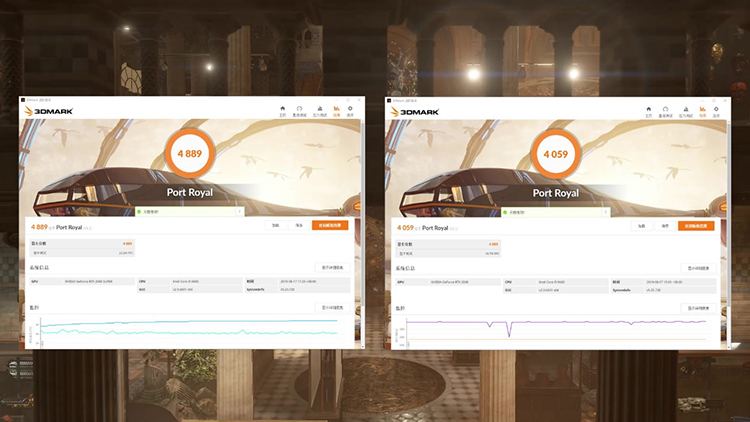
Task: Show system info details in left window
Action: [332, 267]
